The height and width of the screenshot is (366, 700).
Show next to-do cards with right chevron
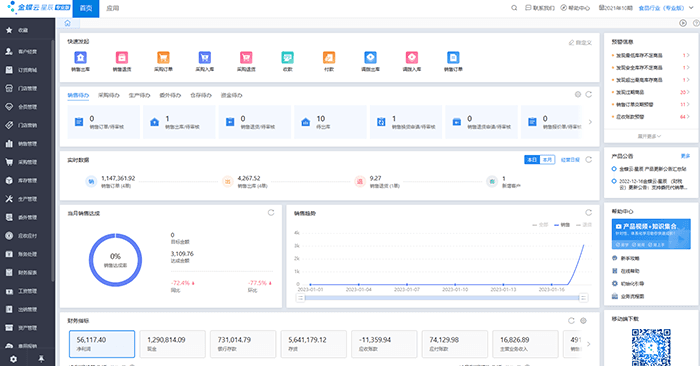pos(590,122)
